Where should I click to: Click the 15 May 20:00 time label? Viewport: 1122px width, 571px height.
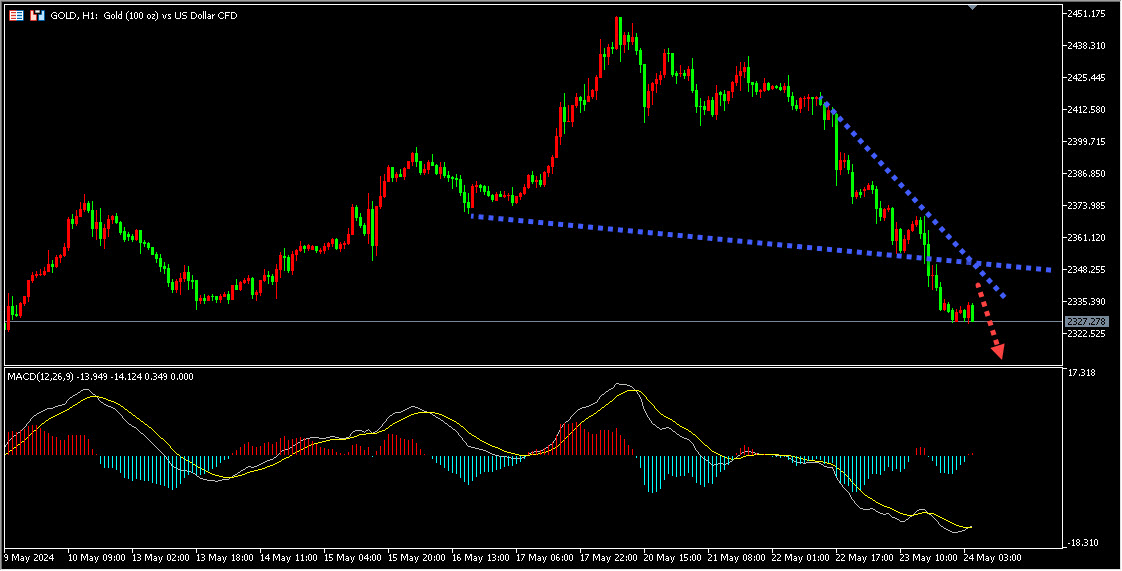coord(417,557)
